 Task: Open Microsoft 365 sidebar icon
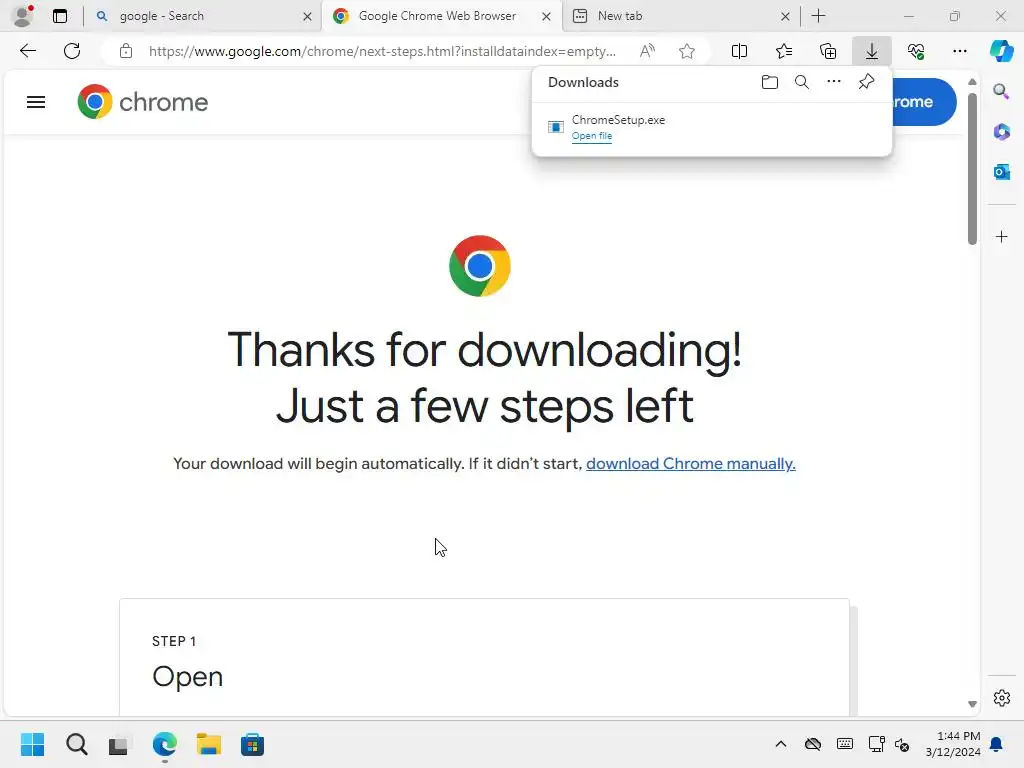1001,132
